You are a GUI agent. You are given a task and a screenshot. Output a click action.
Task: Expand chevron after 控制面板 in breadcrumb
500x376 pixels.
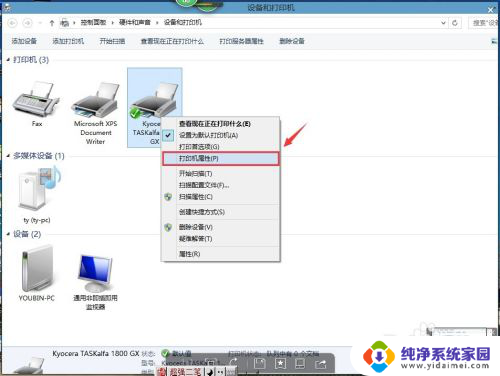click(113, 23)
